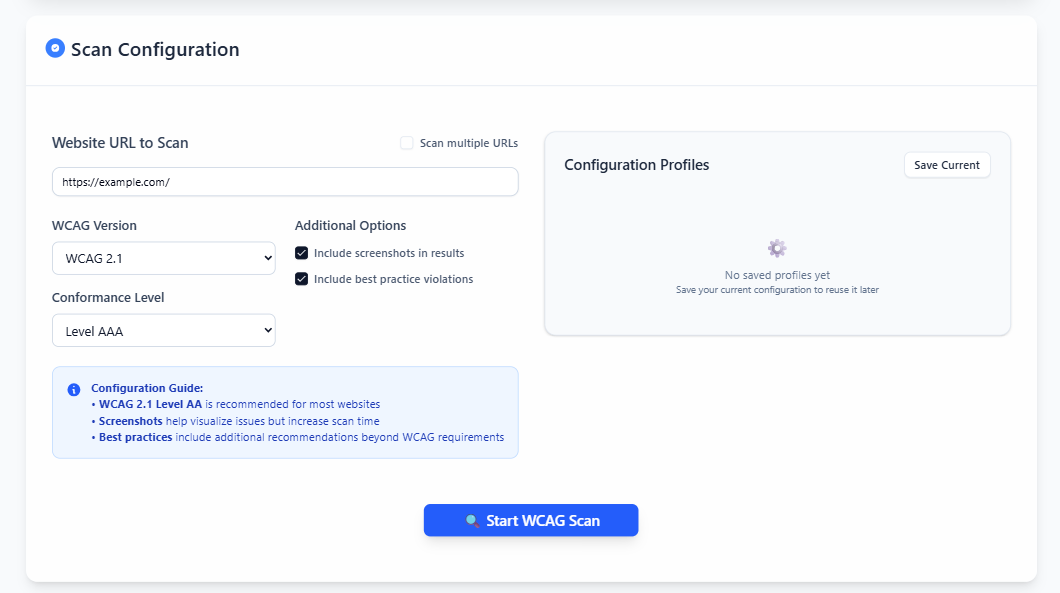Click the 'Scan multiple URLs' label text
The image size is (1060, 593).
pyautogui.click(x=468, y=143)
